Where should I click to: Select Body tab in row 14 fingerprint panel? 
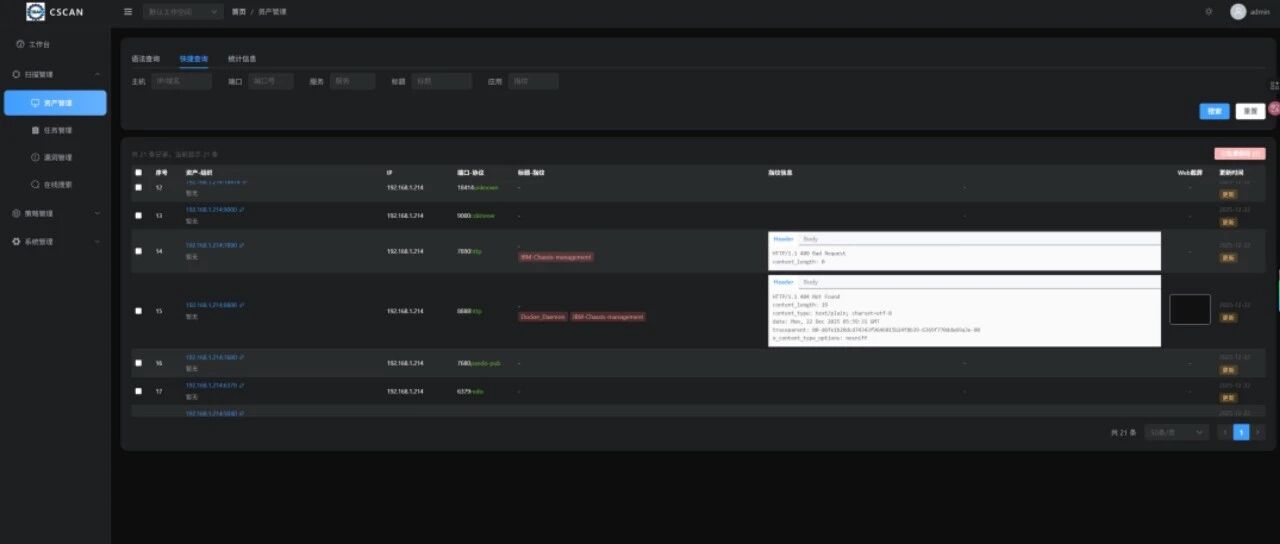click(810, 239)
